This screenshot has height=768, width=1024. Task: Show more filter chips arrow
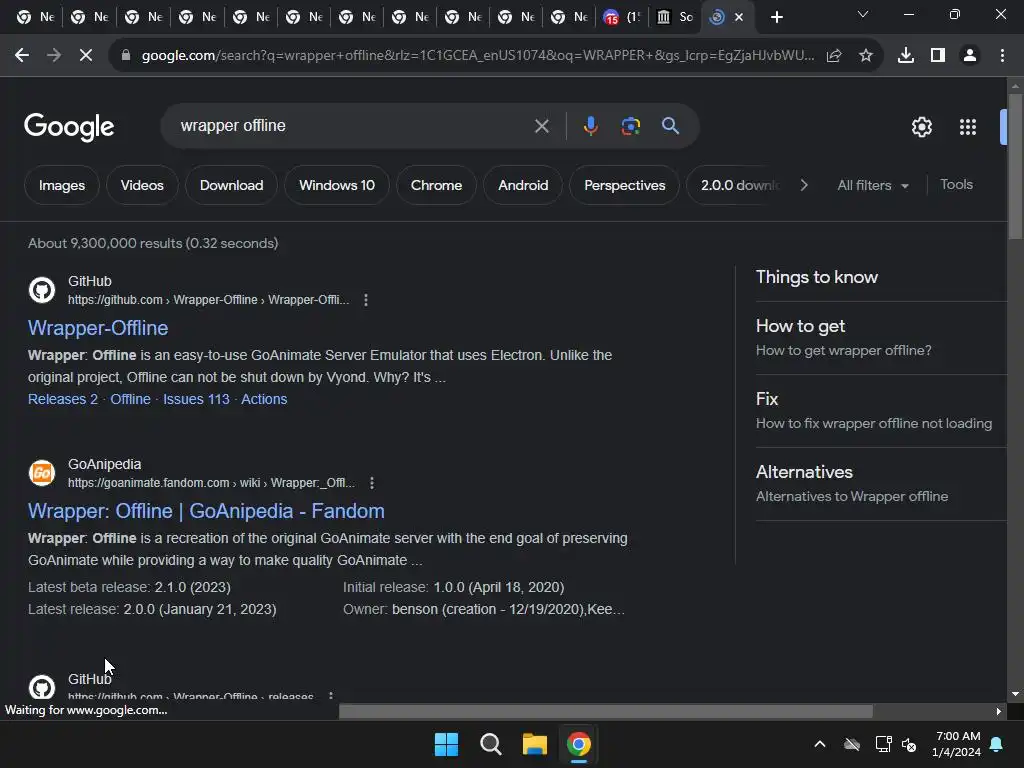coord(804,185)
